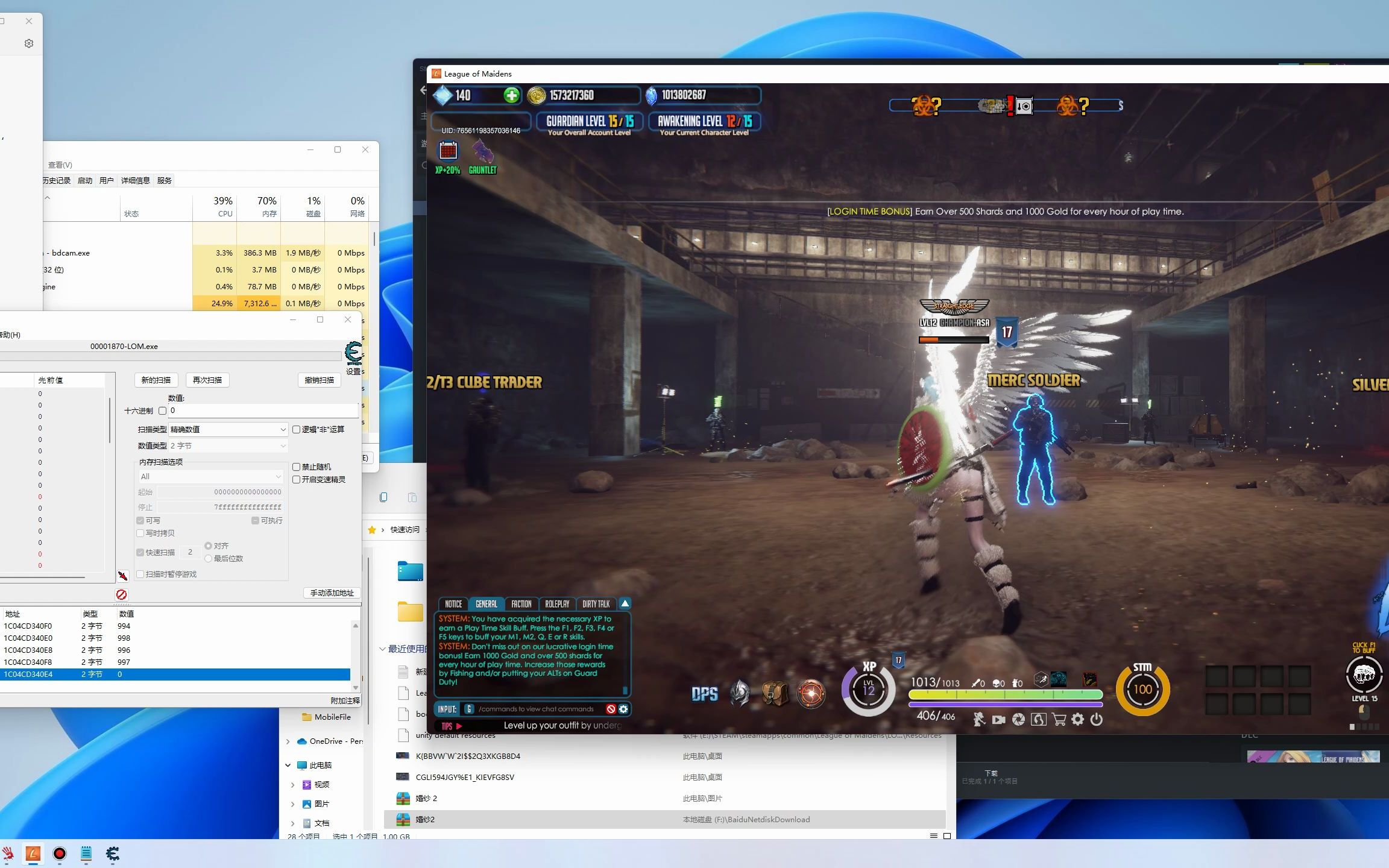This screenshot has width=1389, height=868.
Task: Click the red clear-list prohibition icon
Action: (x=121, y=594)
